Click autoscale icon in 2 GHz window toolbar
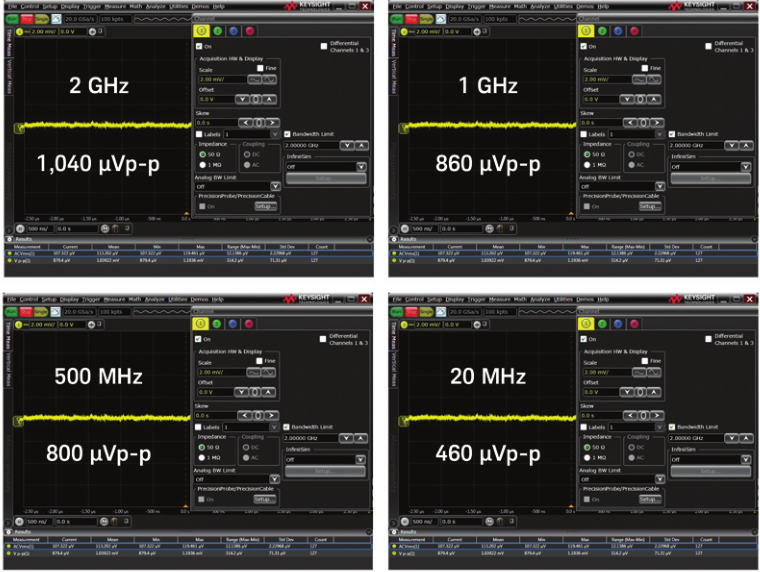The width and height of the screenshot is (760, 572). (x=56, y=19)
